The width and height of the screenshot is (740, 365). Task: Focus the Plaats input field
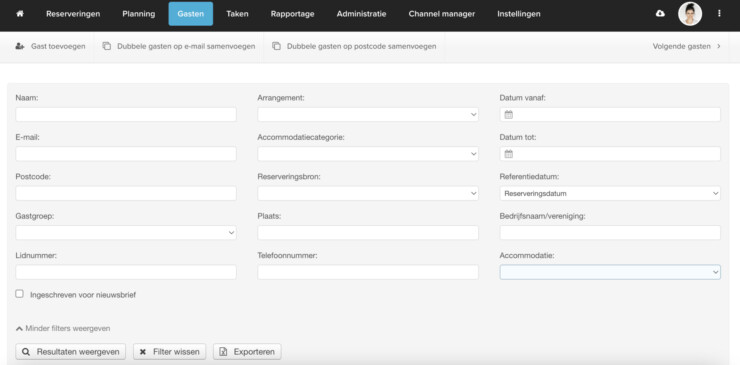pos(368,232)
